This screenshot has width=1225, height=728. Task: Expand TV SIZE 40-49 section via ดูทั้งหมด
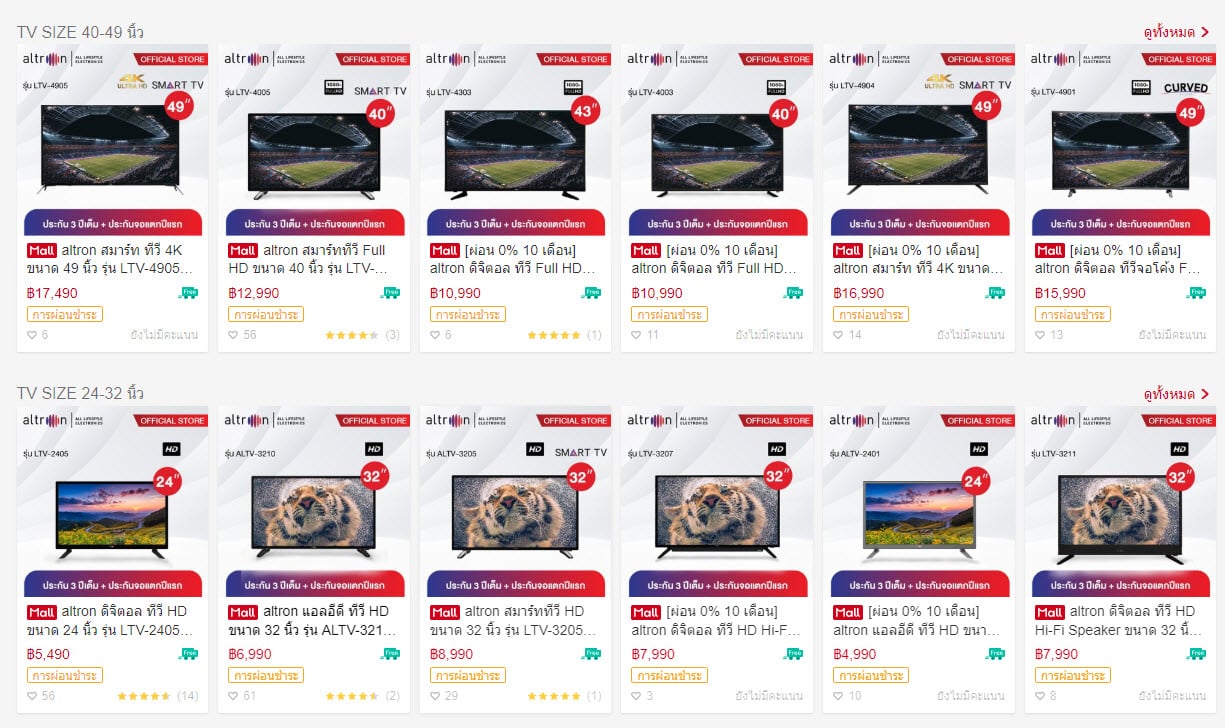point(1176,32)
